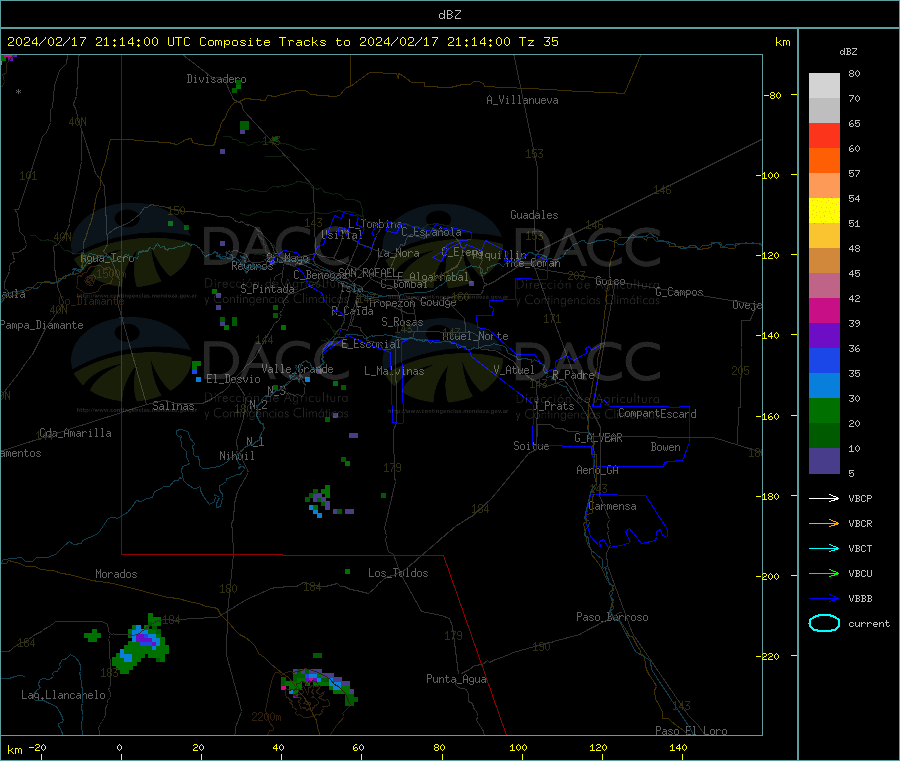Click the red 60 dBZ color swatch

[x=824, y=135]
